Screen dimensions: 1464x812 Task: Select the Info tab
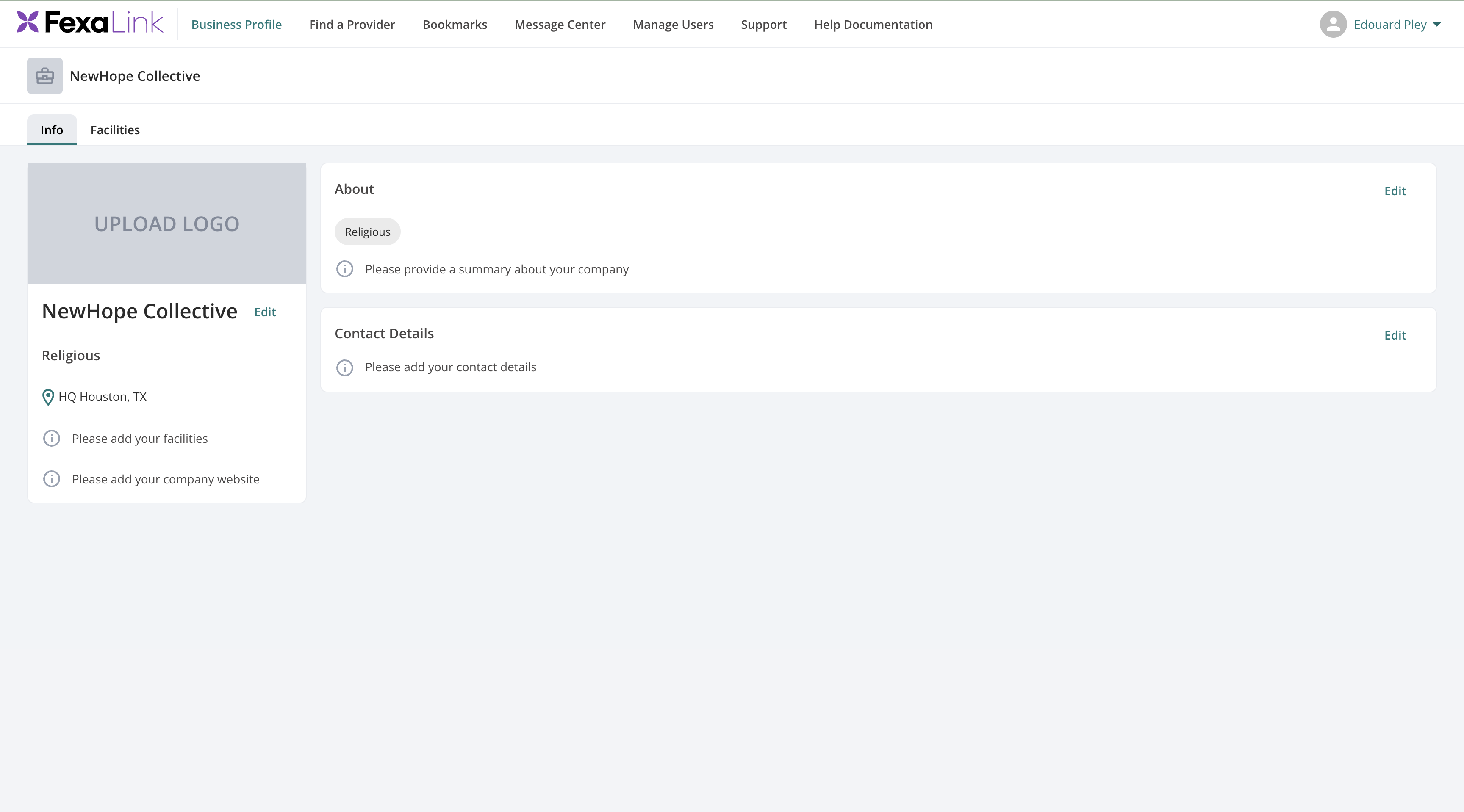pyautogui.click(x=52, y=130)
